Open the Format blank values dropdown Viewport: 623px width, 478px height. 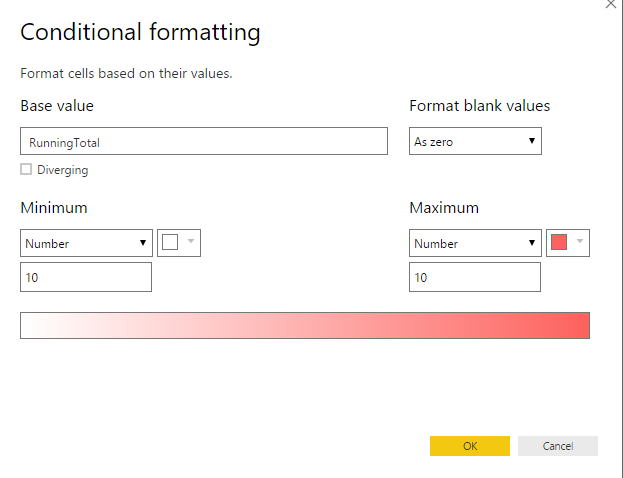click(475, 141)
